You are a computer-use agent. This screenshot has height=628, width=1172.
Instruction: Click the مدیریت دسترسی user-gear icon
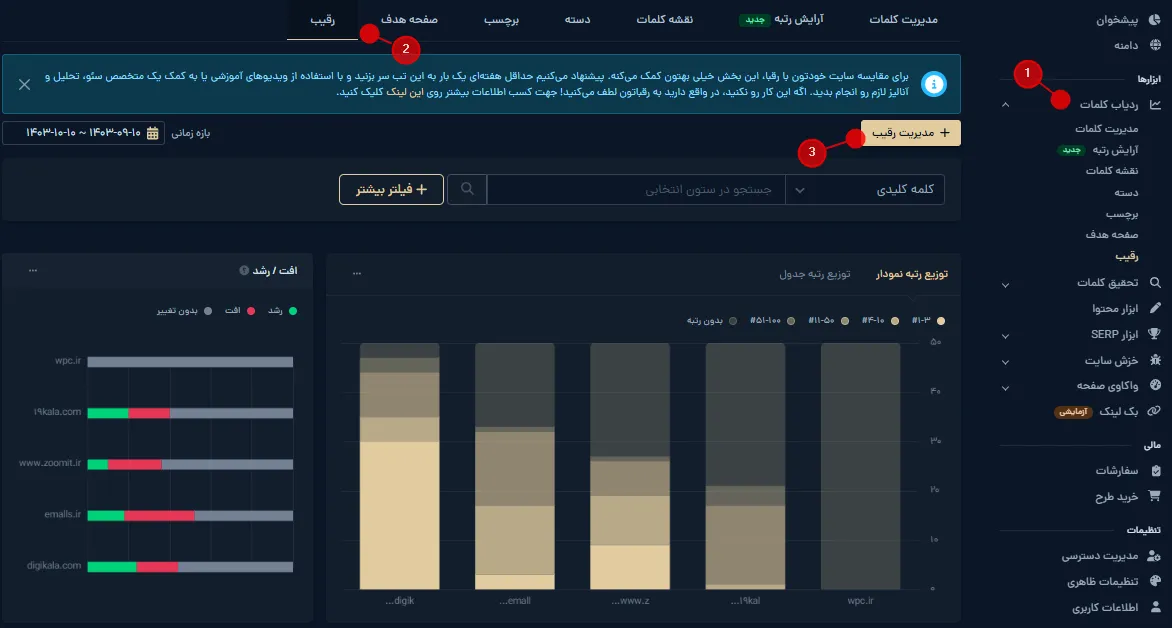coord(1155,555)
